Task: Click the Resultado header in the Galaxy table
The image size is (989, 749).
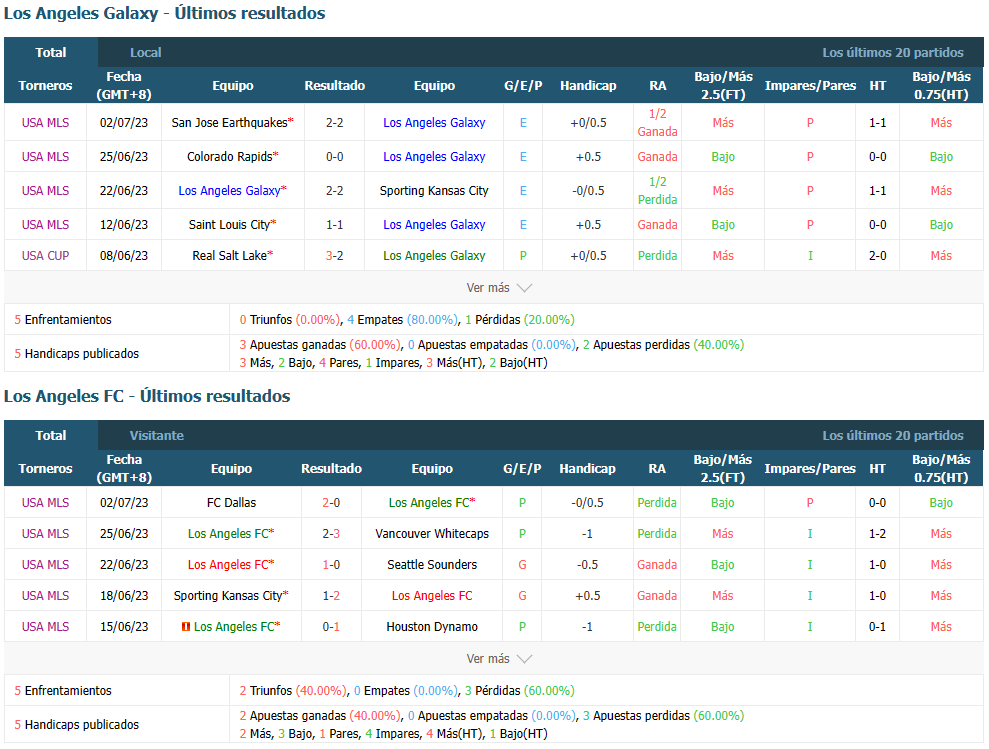Action: point(334,85)
